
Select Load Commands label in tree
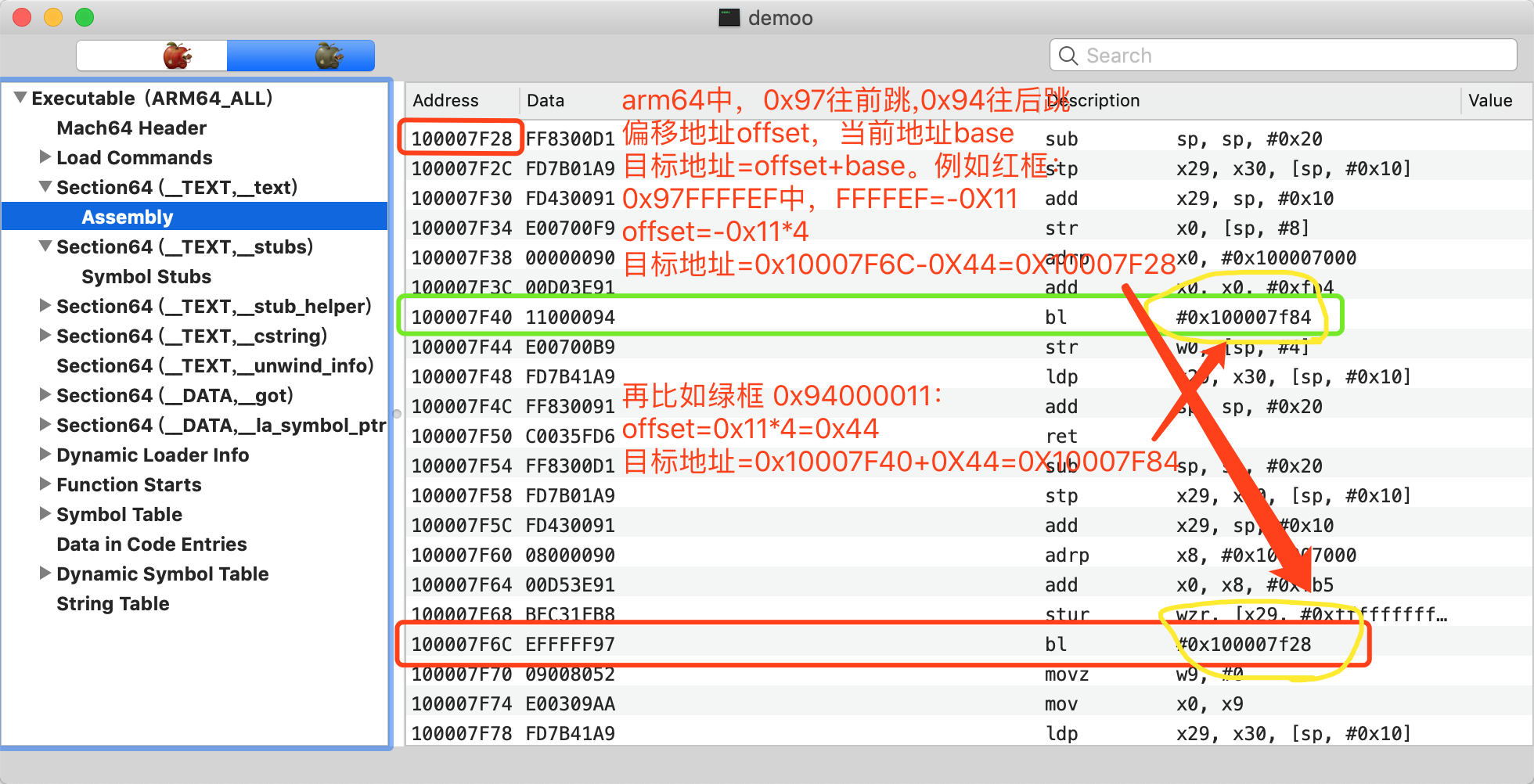pos(135,157)
